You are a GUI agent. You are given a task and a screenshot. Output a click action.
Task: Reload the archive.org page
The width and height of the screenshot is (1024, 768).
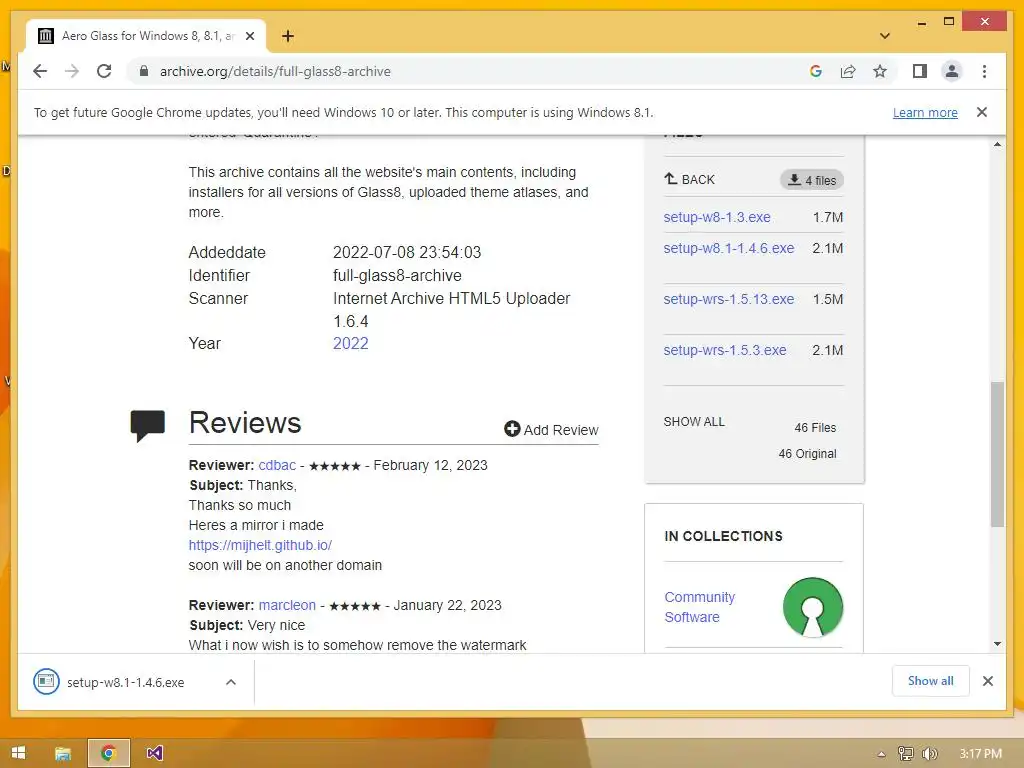click(104, 71)
